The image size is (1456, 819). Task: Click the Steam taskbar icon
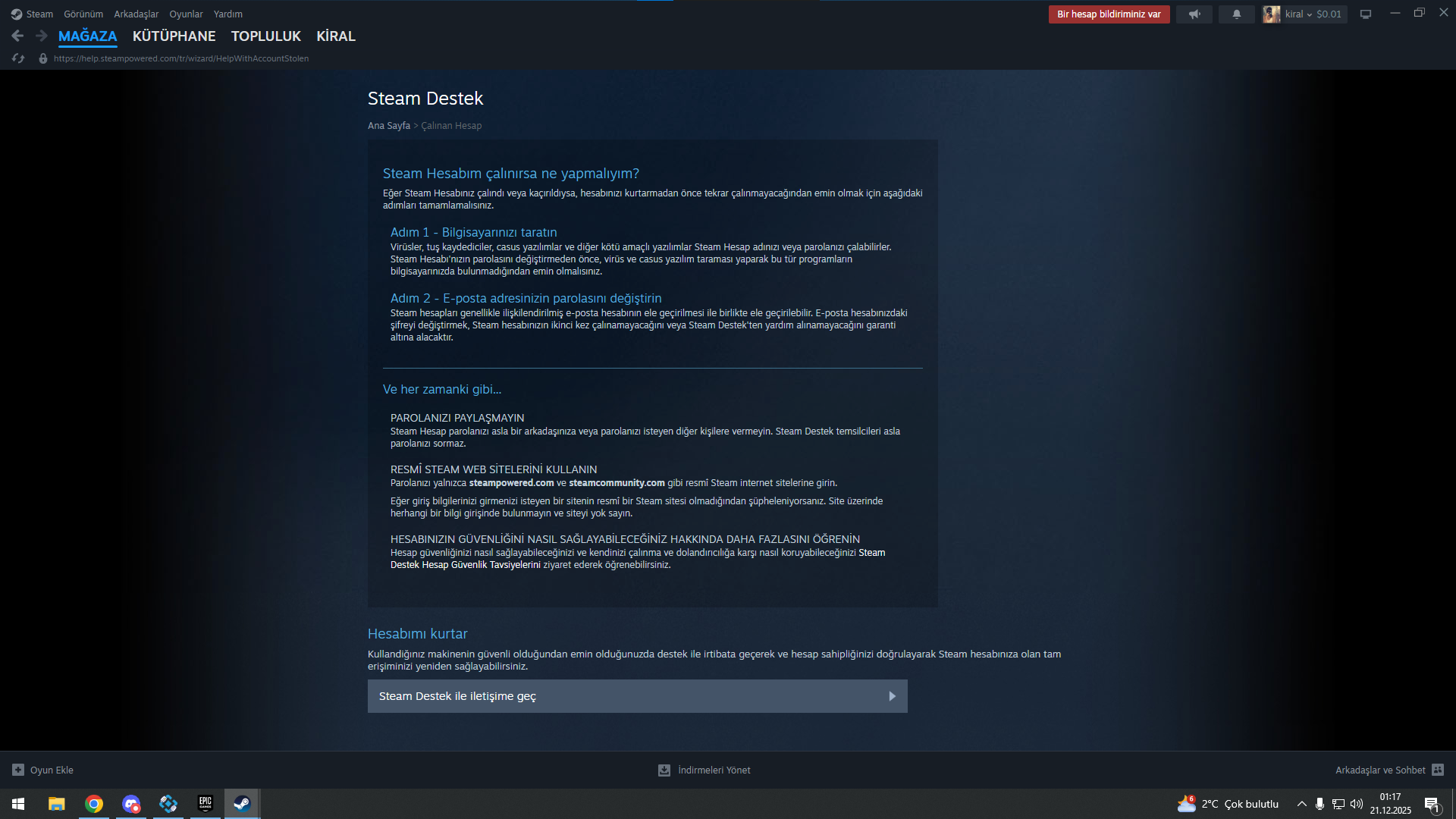click(243, 804)
